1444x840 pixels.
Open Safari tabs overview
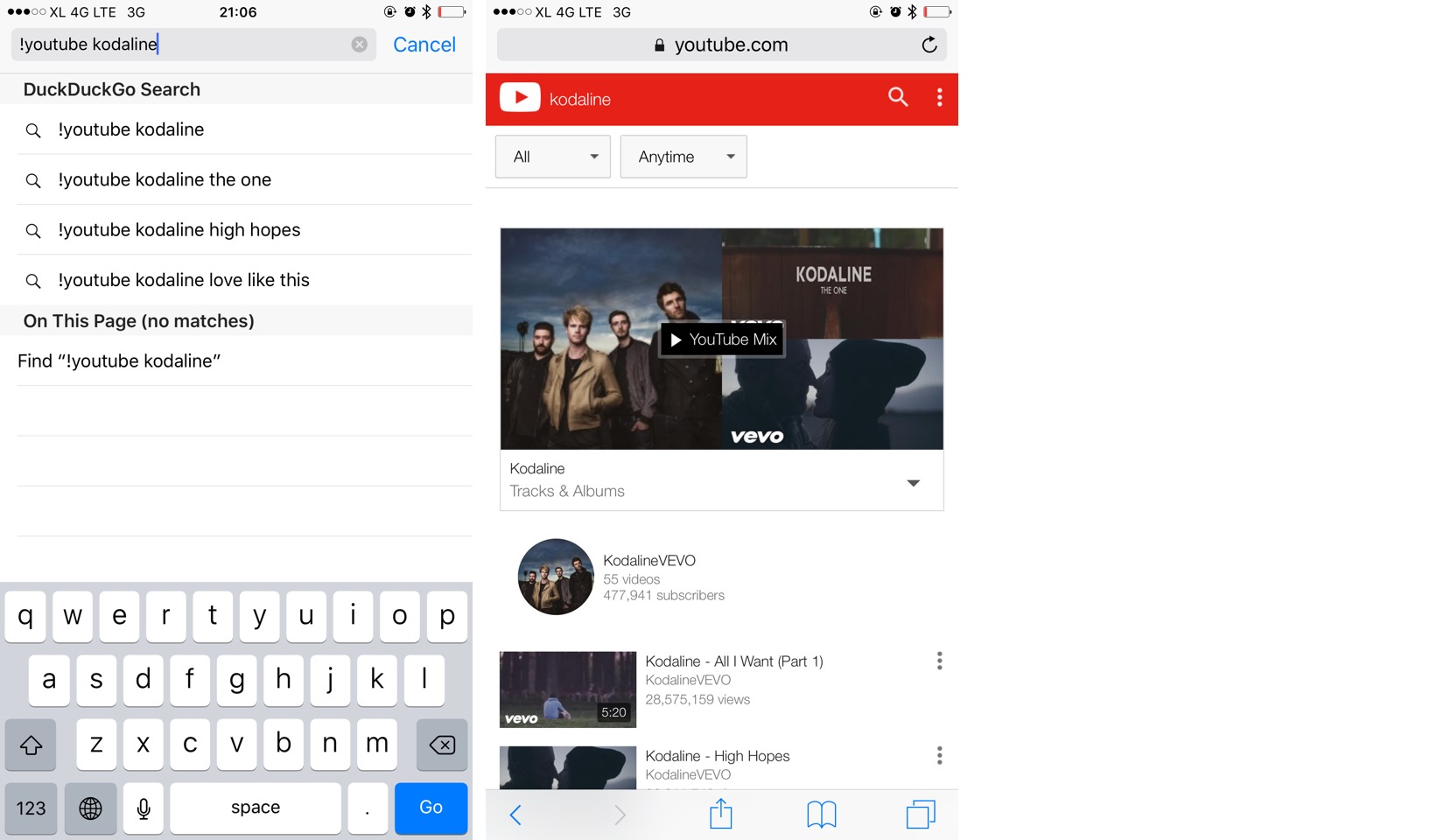pyautogui.click(x=921, y=815)
